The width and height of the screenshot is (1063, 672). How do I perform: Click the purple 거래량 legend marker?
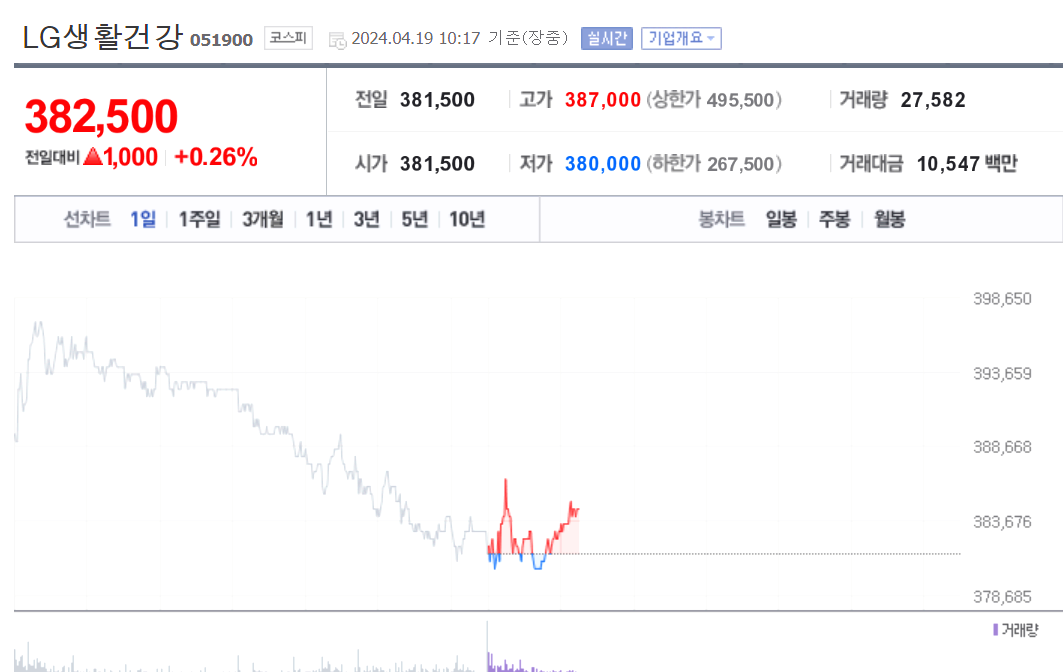pos(995,630)
